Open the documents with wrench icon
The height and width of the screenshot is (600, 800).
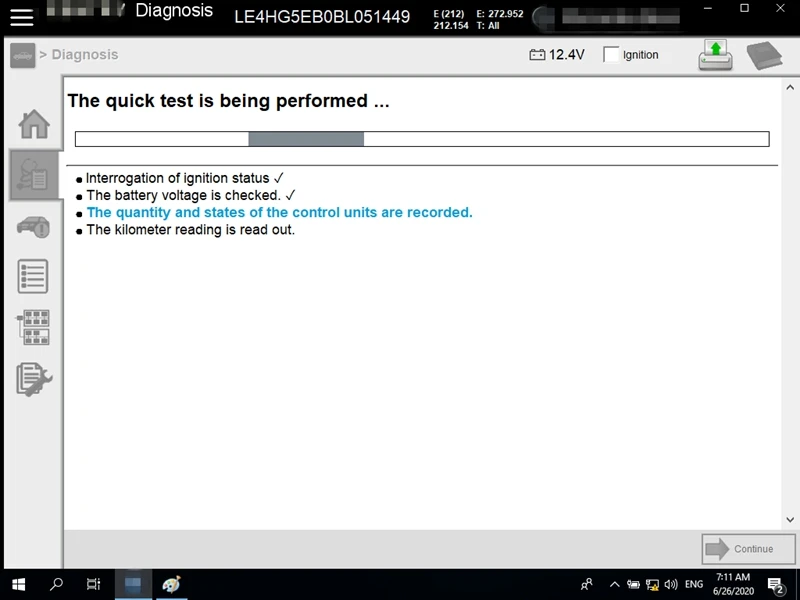tap(34, 379)
